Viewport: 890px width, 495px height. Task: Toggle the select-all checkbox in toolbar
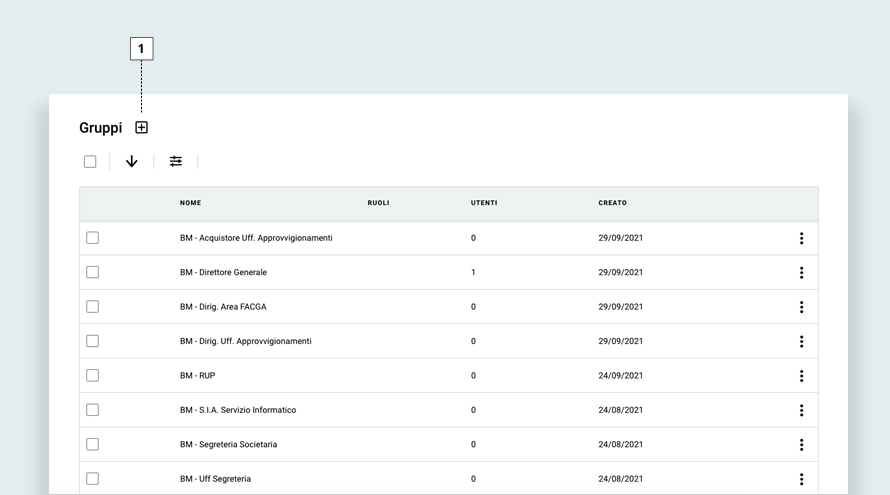tap(90, 161)
